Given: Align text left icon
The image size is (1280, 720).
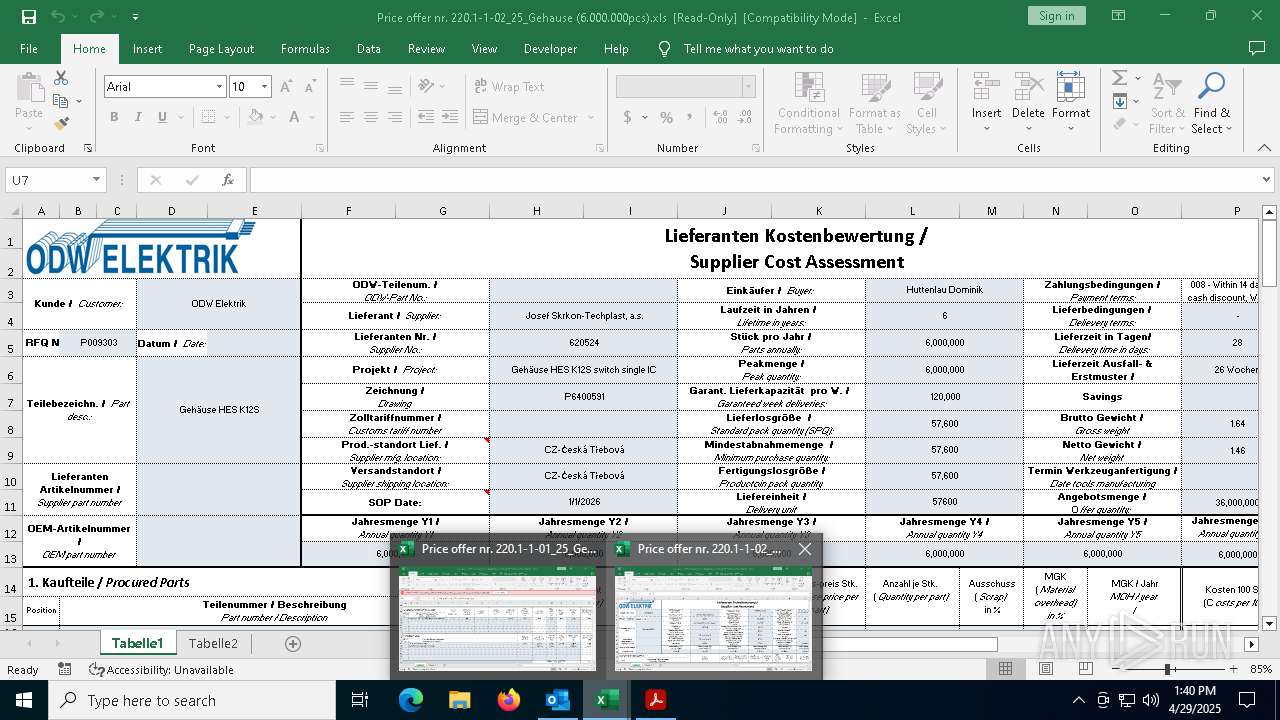Looking at the screenshot, I should (347, 117).
